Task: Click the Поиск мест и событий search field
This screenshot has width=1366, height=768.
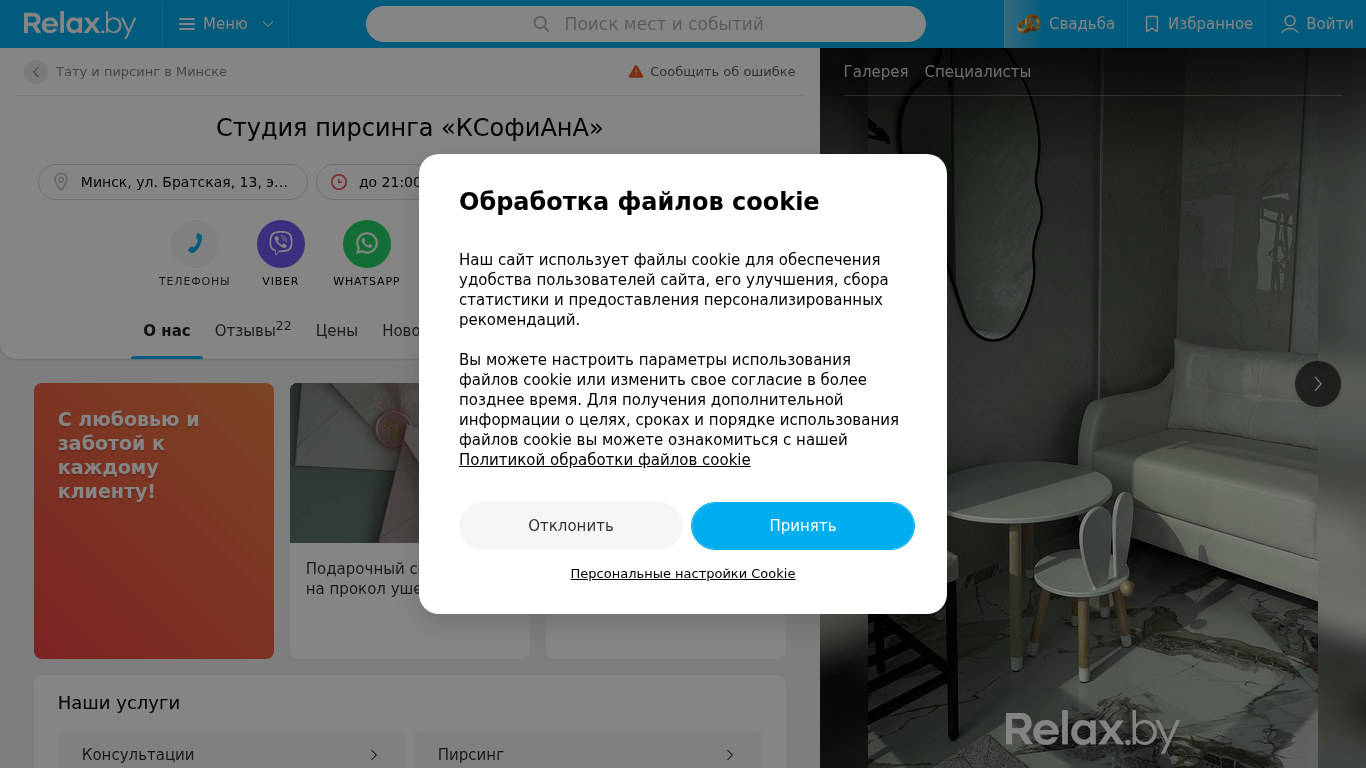Action: pos(646,24)
